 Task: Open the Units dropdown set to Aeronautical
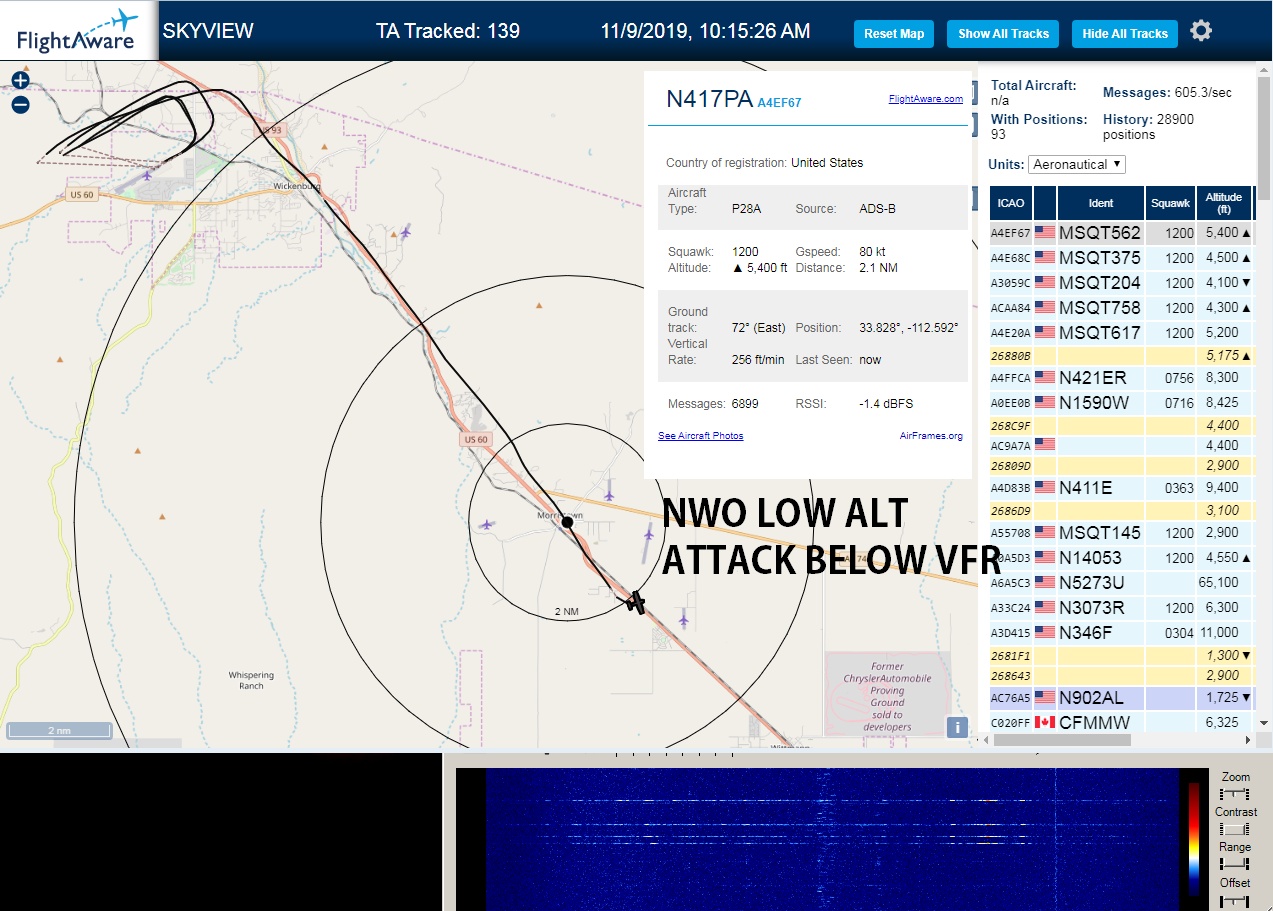pyautogui.click(x=1077, y=164)
